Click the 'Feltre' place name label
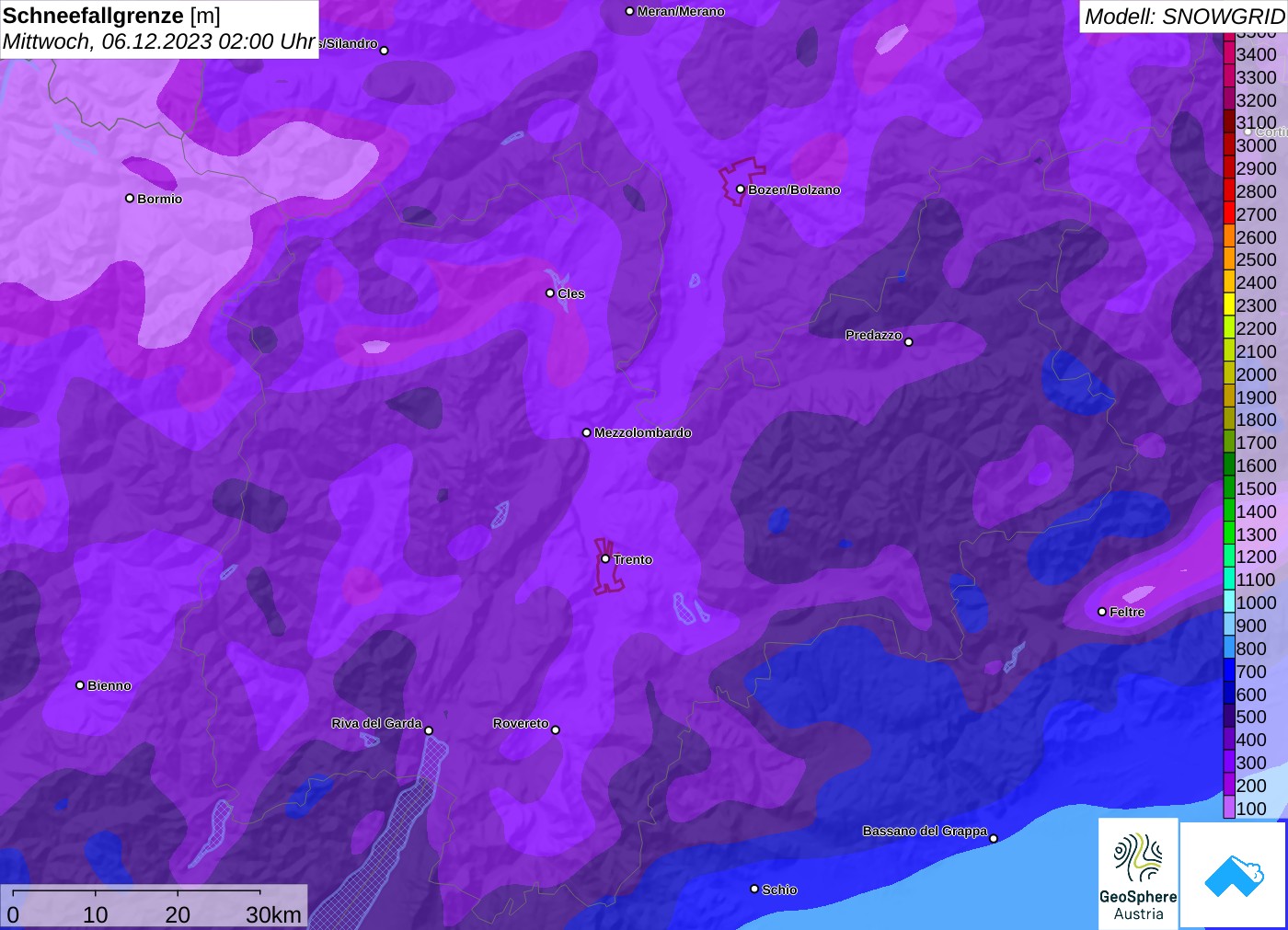 pos(1127,612)
